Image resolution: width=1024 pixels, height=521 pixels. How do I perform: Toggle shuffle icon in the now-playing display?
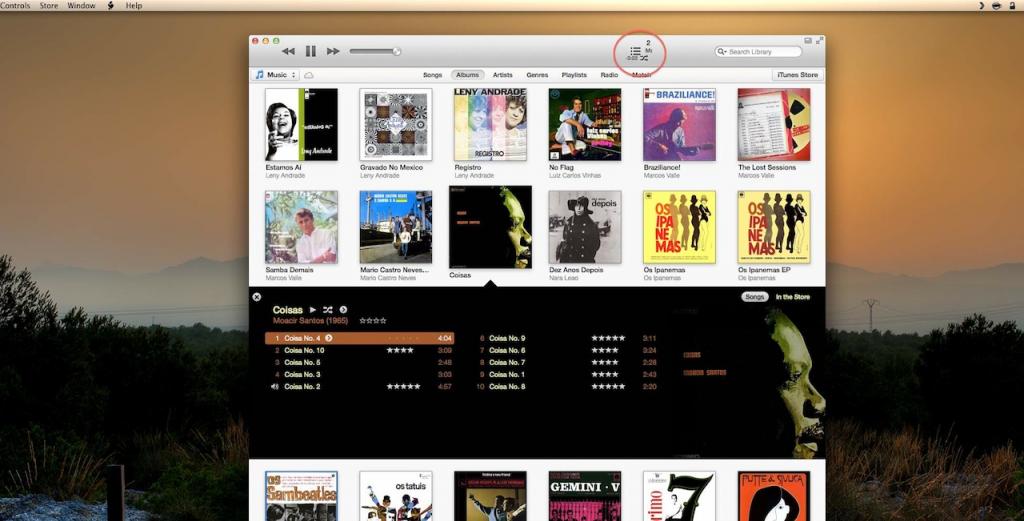point(645,58)
